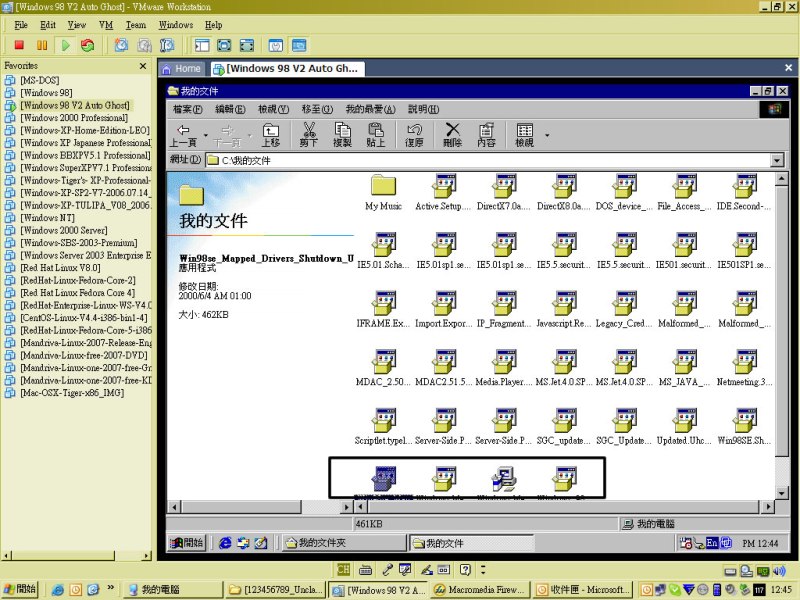800x600 pixels.
Task: Click the file list scroll up arrow
Action: click(781, 179)
